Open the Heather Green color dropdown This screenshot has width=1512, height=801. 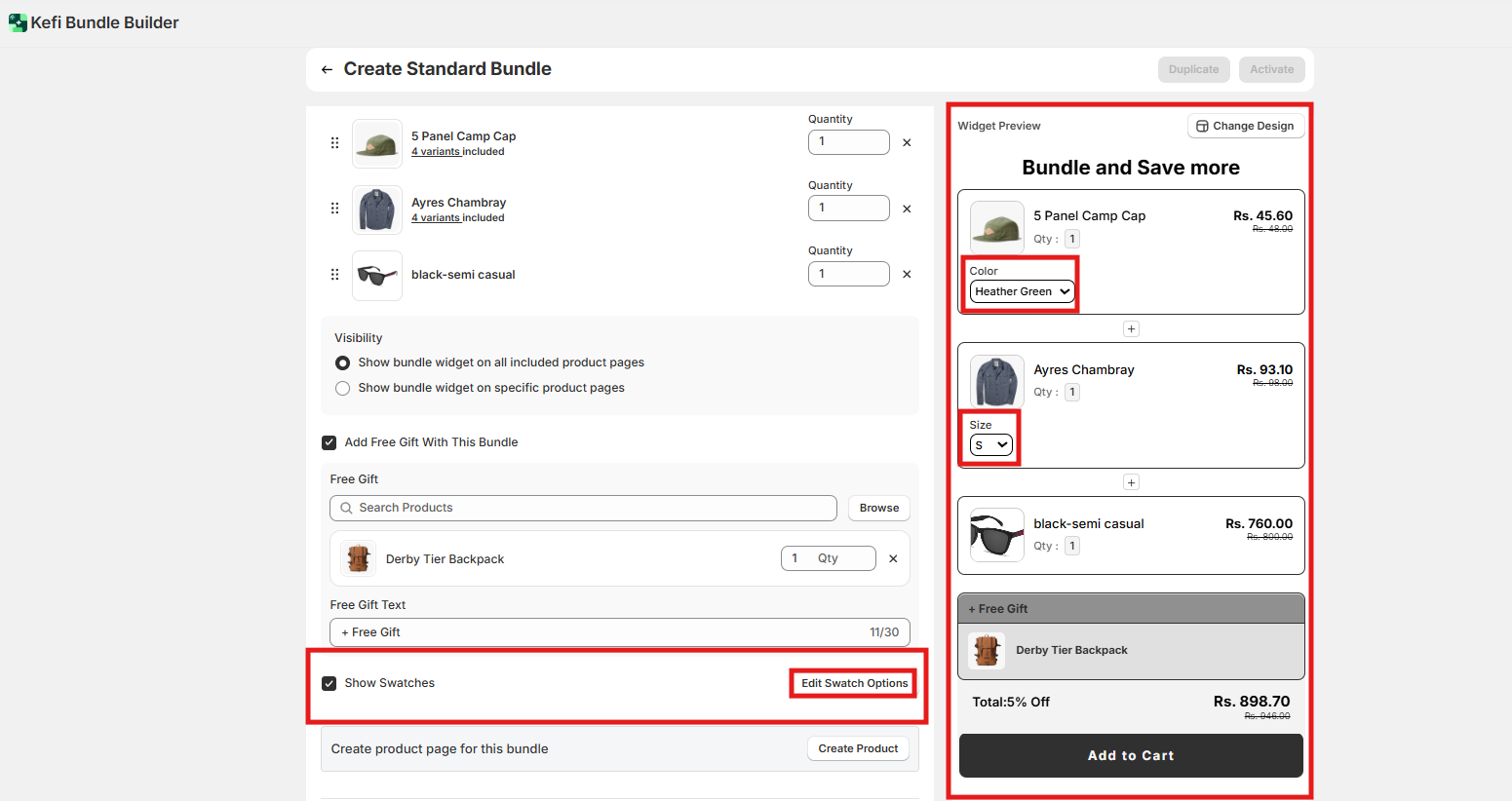tap(1022, 291)
